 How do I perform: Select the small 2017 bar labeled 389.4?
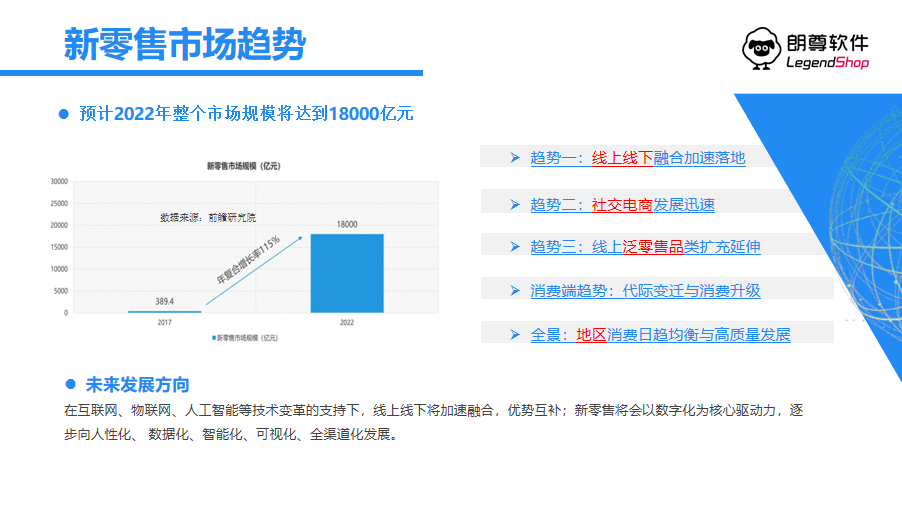(164, 311)
